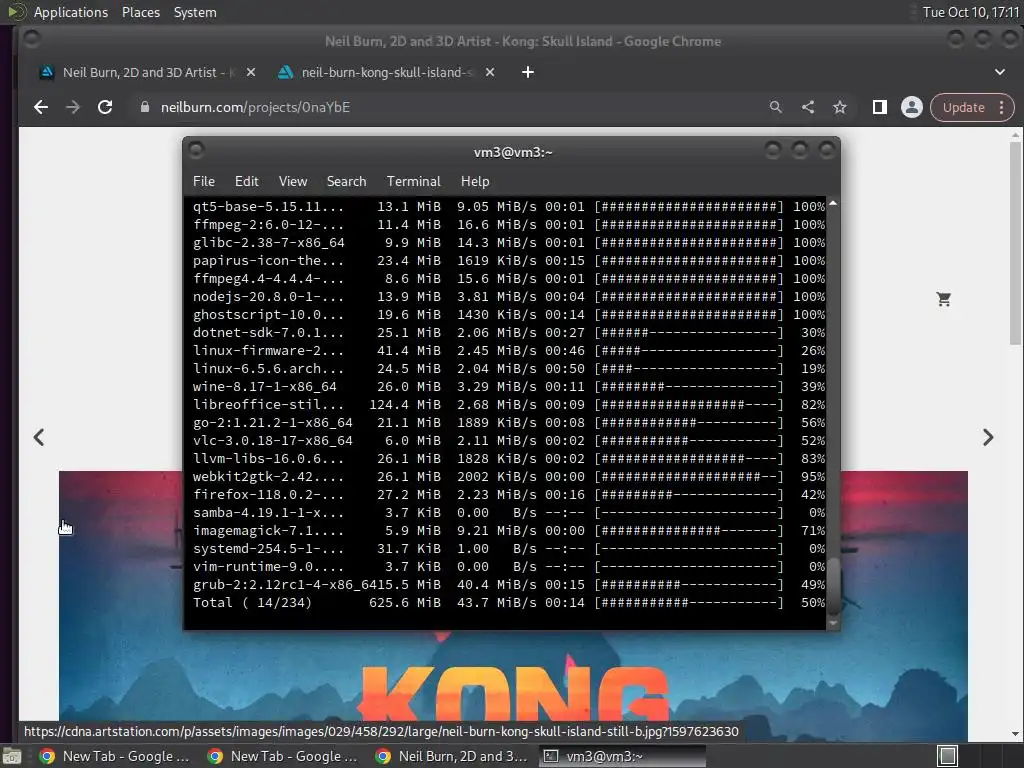
Task: Switch to Neil Burn, 2D and 3D Artist tab
Action: point(147,72)
